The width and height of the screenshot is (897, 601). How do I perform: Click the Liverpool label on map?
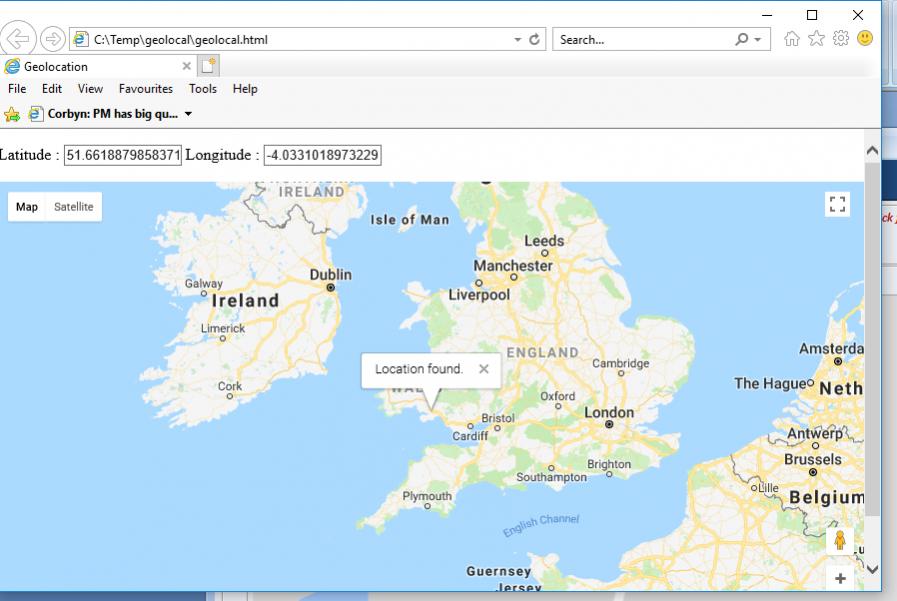point(479,294)
